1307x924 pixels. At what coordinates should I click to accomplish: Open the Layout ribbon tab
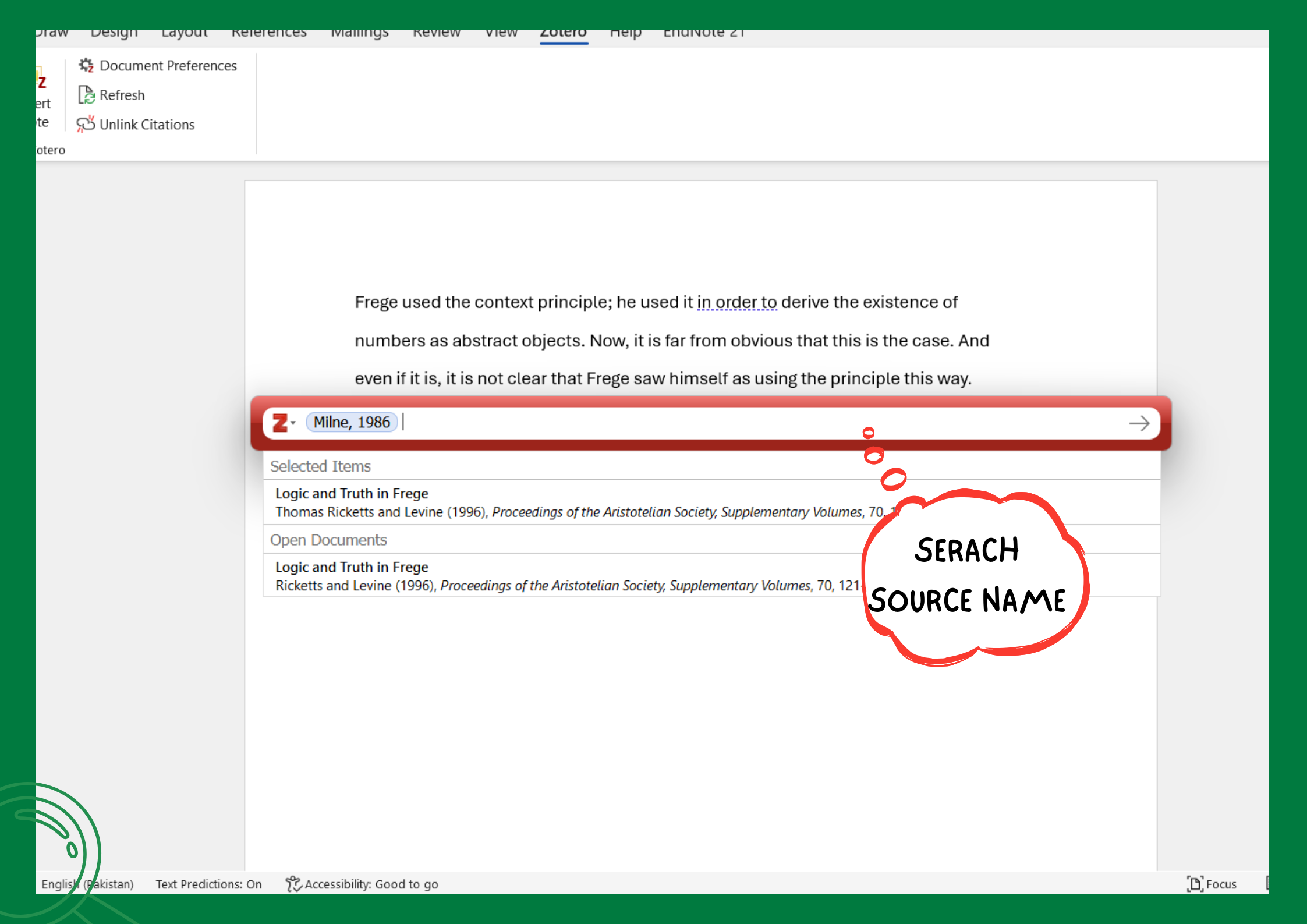(x=185, y=32)
